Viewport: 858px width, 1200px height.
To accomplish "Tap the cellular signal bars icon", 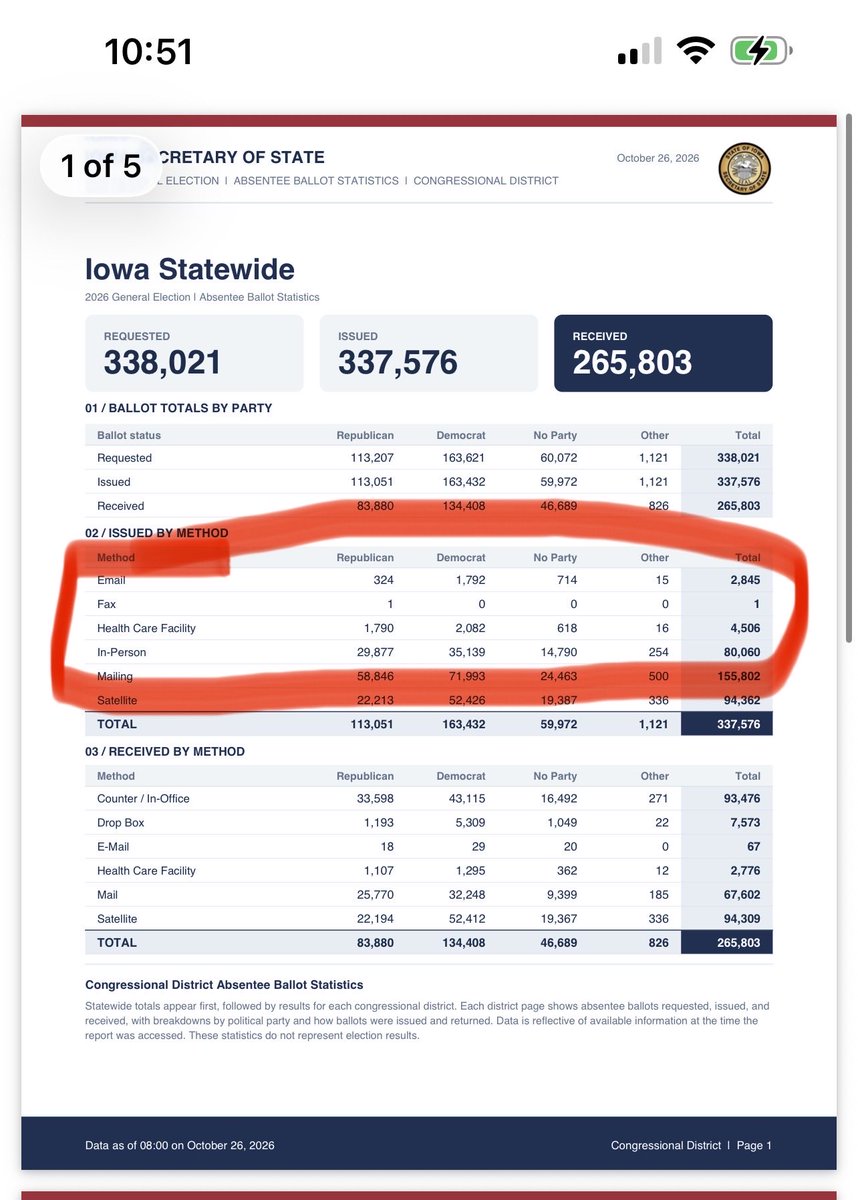I will pos(640,52).
